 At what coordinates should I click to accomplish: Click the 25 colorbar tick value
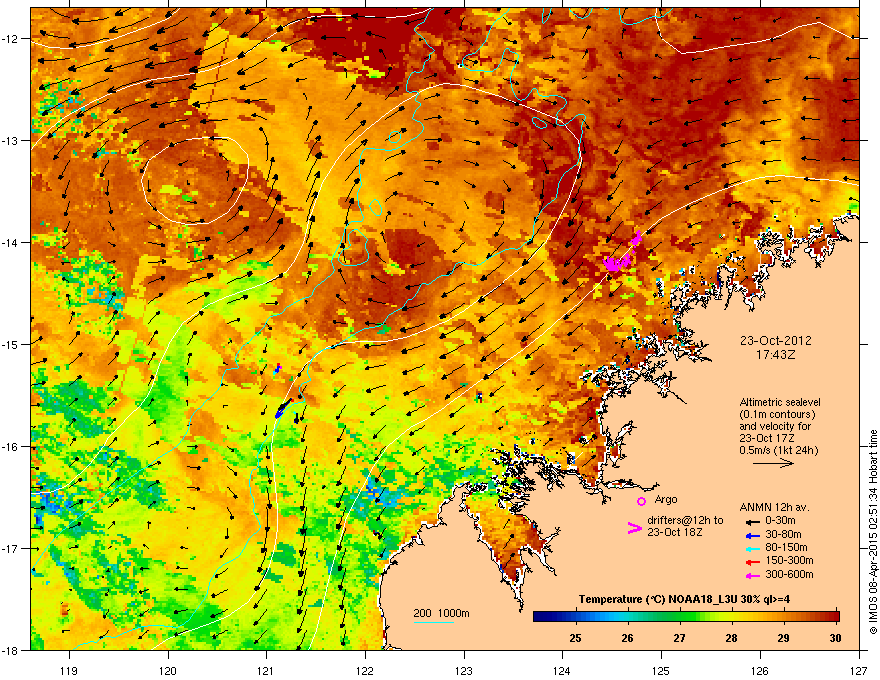575,638
